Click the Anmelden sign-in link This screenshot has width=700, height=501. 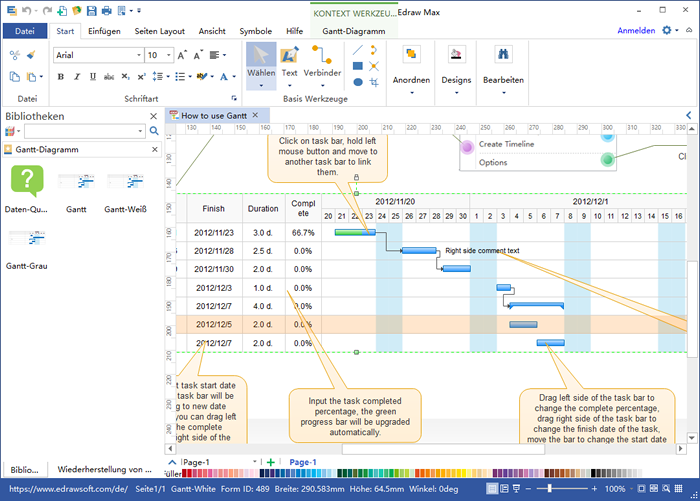[x=636, y=31]
